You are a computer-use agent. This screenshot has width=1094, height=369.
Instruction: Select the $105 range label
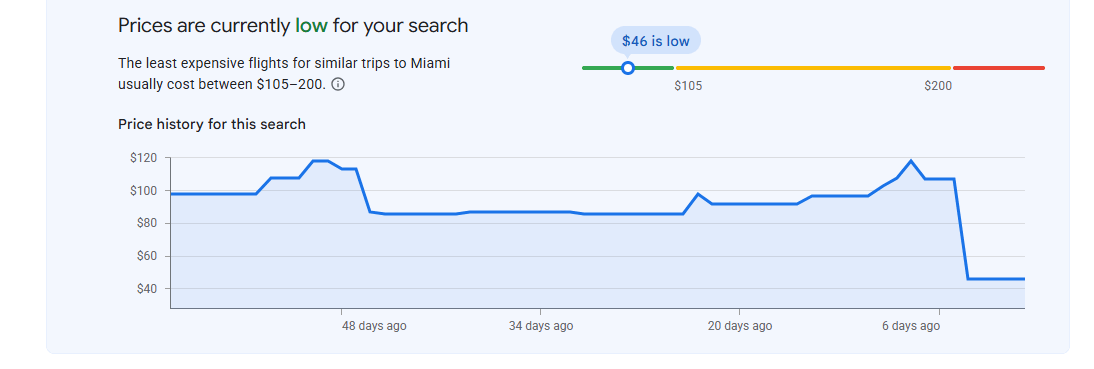click(x=688, y=86)
